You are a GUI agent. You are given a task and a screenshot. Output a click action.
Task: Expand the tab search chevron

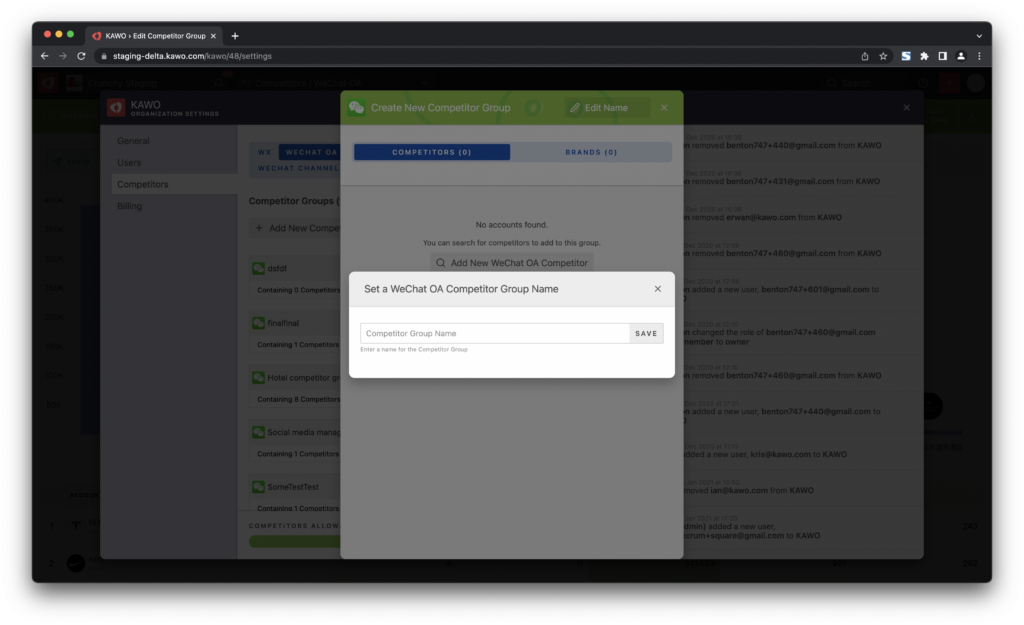click(x=979, y=36)
